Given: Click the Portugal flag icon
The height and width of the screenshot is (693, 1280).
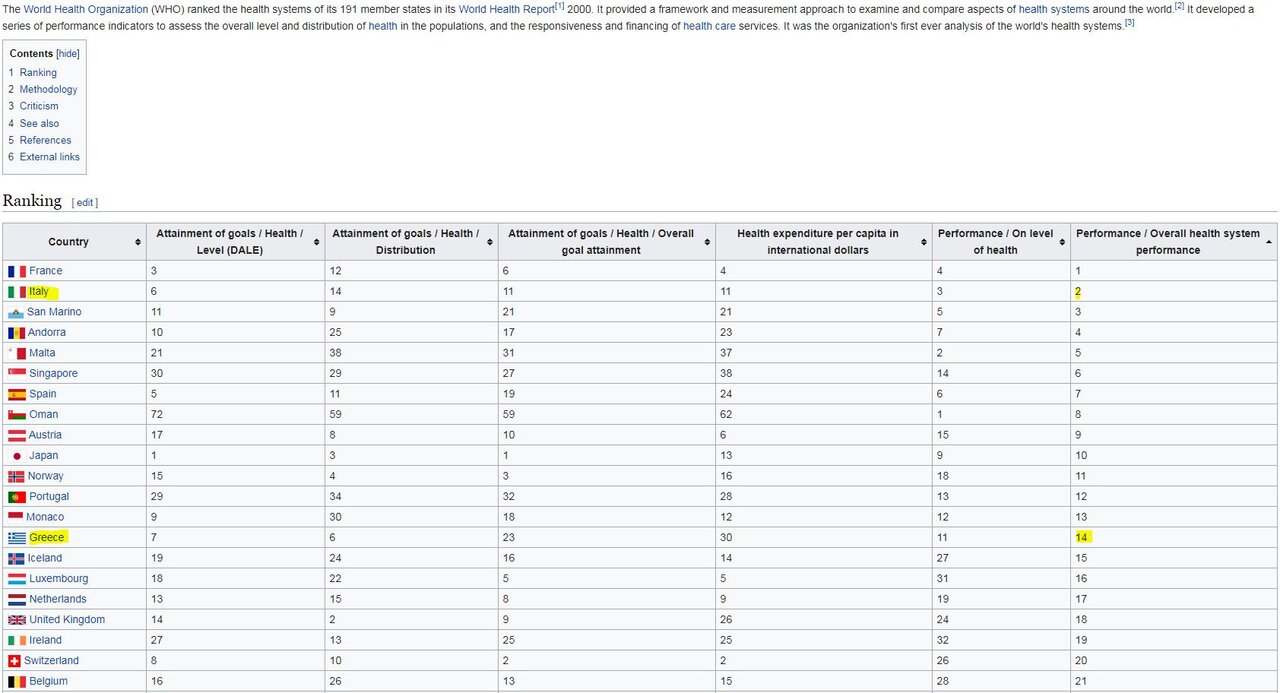Looking at the screenshot, I should 17,497.
